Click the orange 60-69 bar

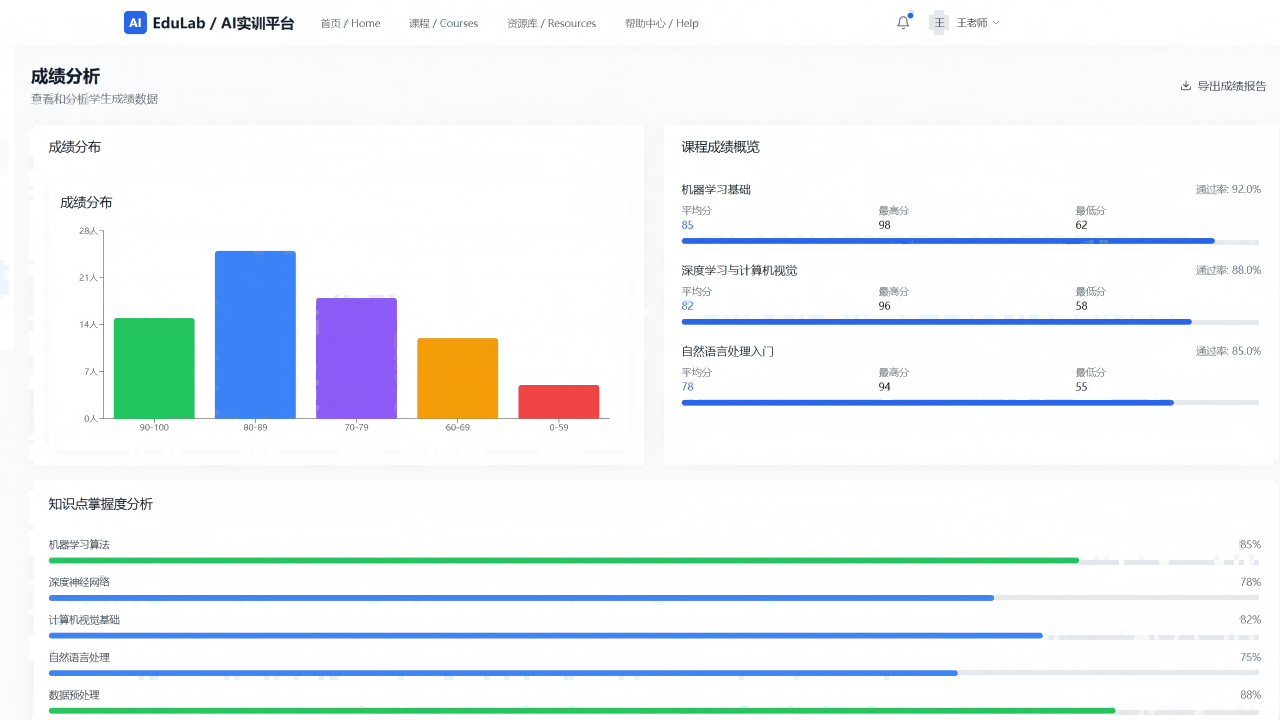[x=457, y=378]
